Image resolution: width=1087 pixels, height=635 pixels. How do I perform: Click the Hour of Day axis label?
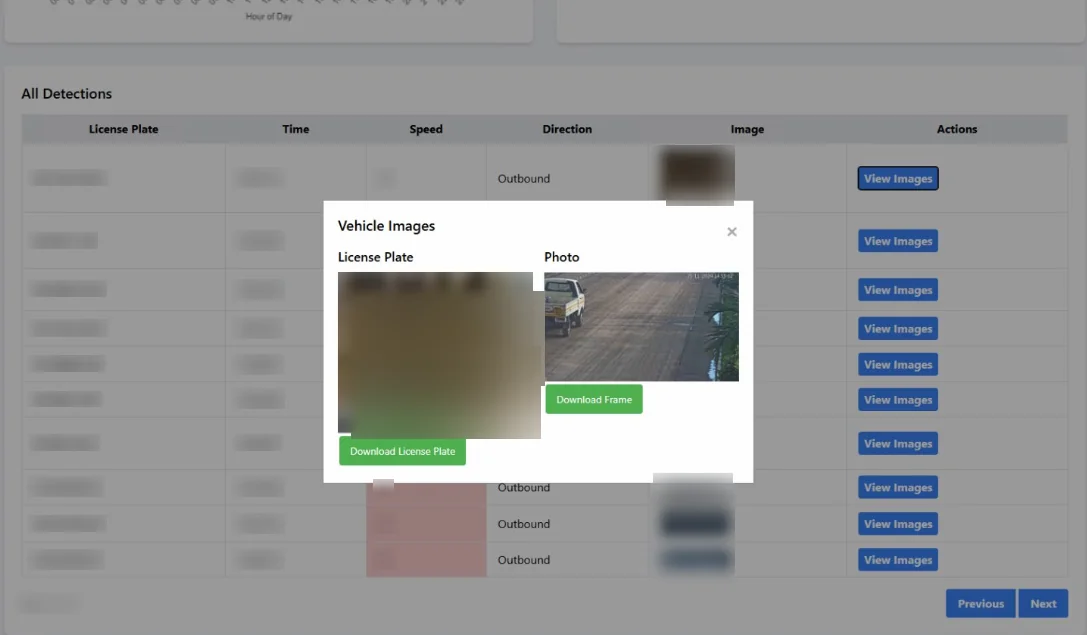click(269, 16)
